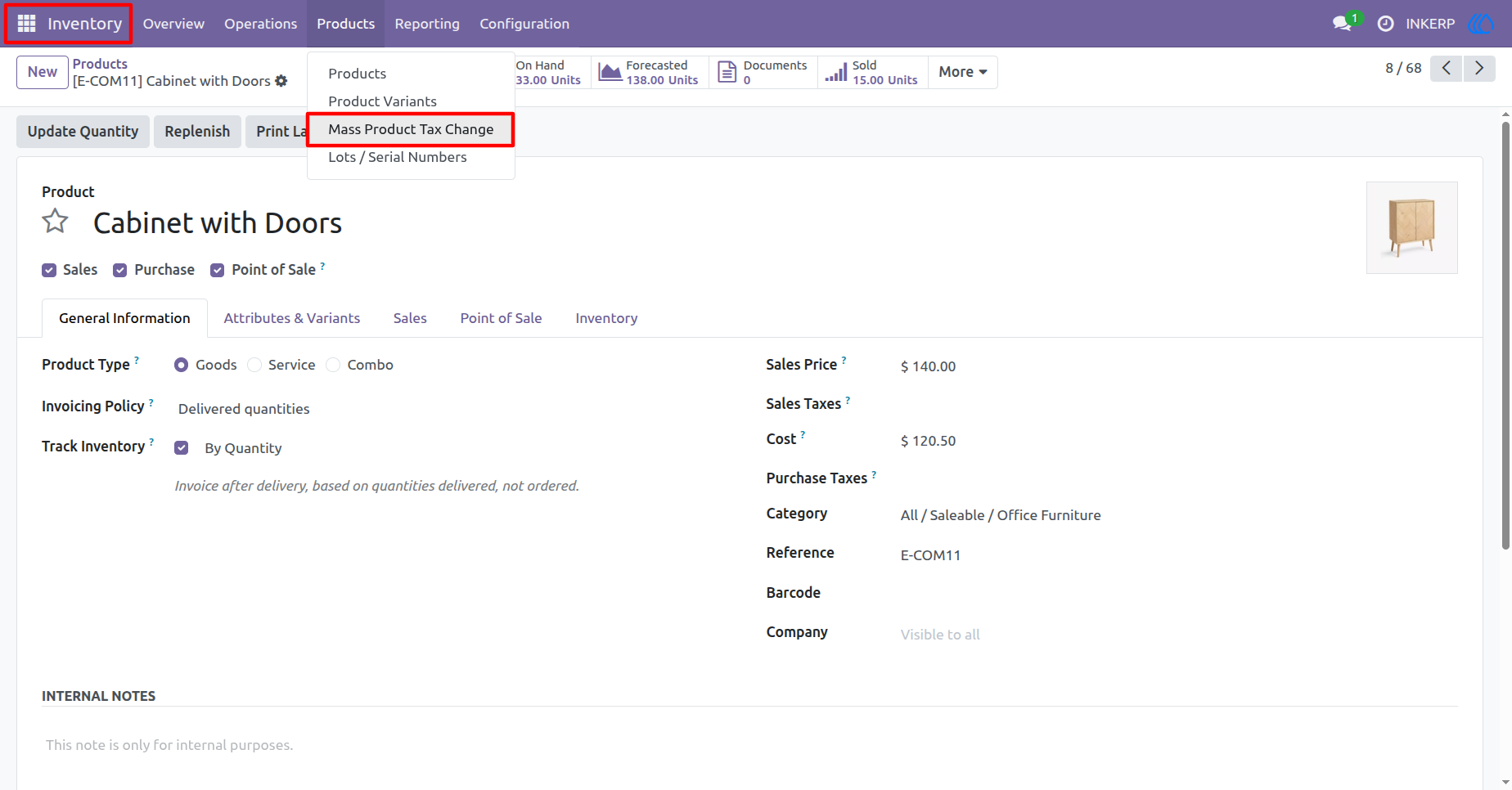Open Forecasted units chart stat
The width and height of the screenshot is (1512, 790).
pyautogui.click(x=649, y=72)
